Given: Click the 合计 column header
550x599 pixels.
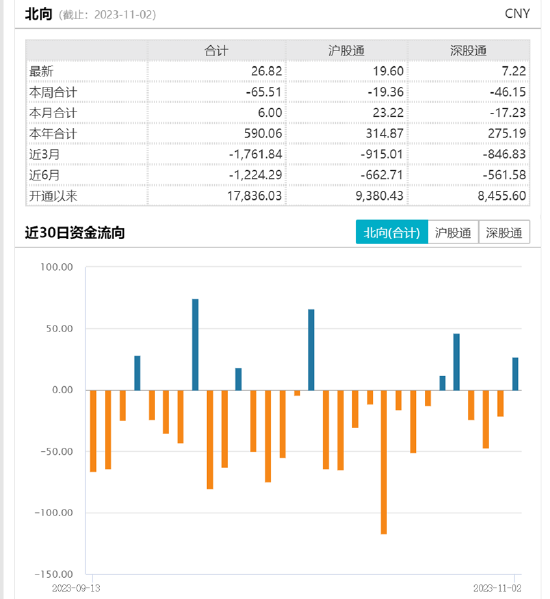Looking at the screenshot, I should pos(217,50).
